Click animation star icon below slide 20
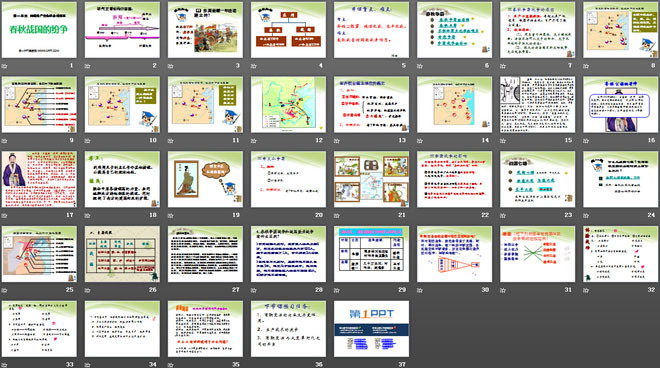This screenshot has height=368, width=660. pyautogui.click(x=254, y=216)
